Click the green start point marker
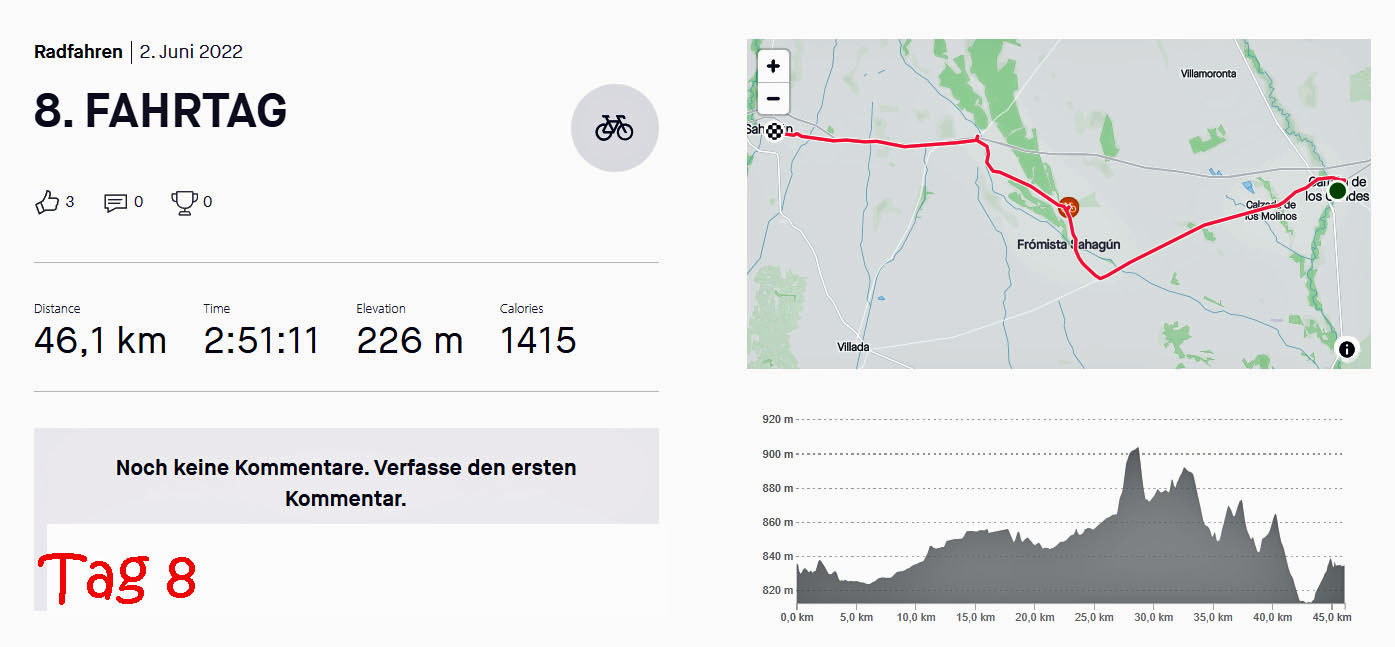The height and width of the screenshot is (647, 1395). click(x=1337, y=190)
